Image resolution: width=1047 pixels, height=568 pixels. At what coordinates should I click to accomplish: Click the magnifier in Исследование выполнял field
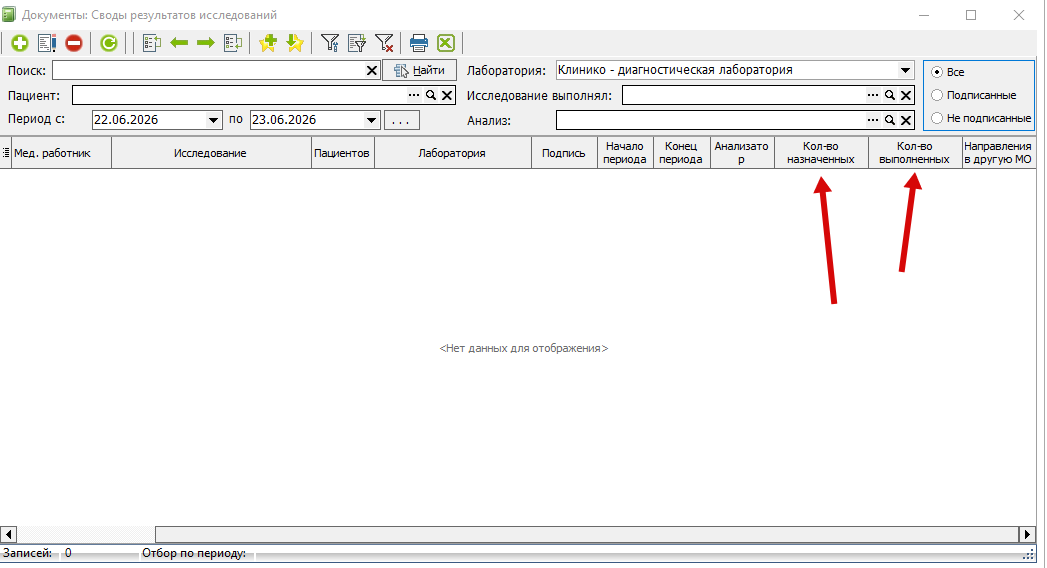click(889, 95)
